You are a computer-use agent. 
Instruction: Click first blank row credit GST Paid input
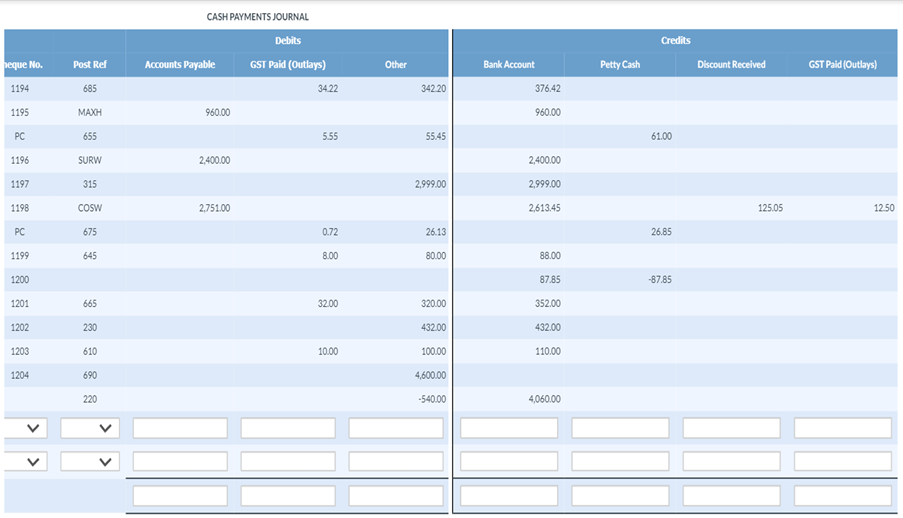[843, 428]
